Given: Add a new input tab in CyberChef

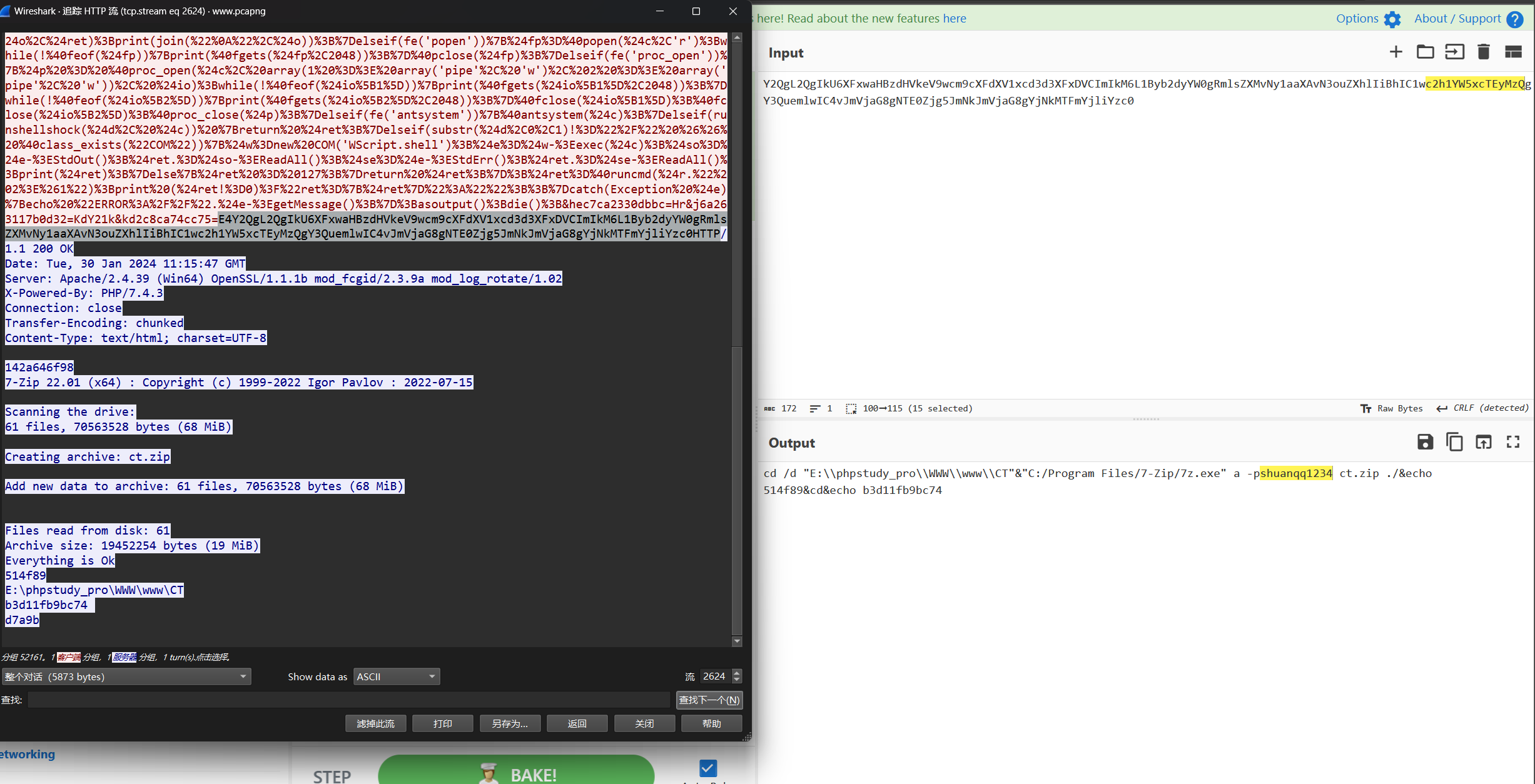Looking at the screenshot, I should tap(1396, 52).
